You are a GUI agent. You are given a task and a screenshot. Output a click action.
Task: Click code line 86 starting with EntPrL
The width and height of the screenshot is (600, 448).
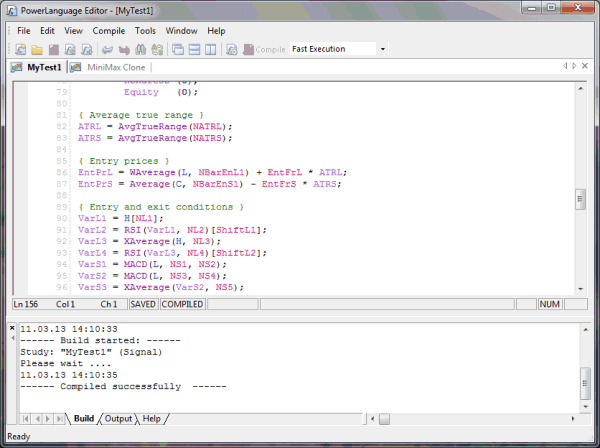pos(212,173)
